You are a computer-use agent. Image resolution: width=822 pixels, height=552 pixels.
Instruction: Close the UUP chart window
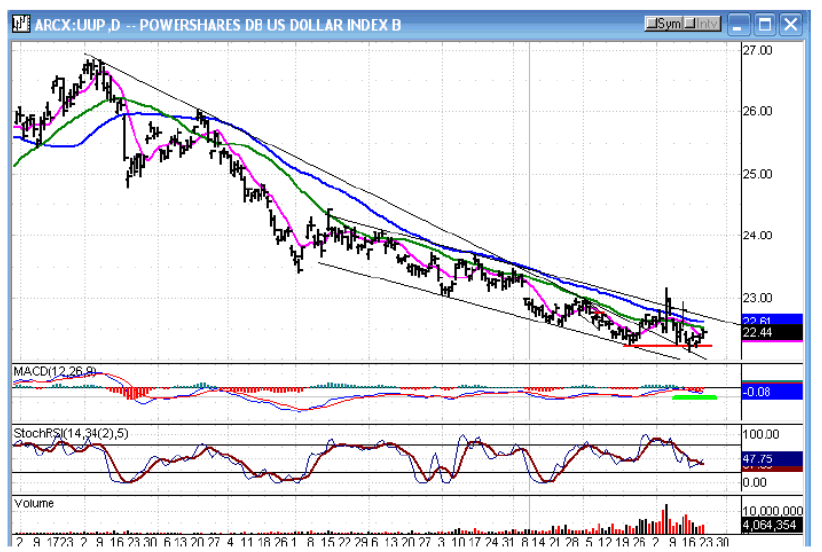click(x=791, y=25)
